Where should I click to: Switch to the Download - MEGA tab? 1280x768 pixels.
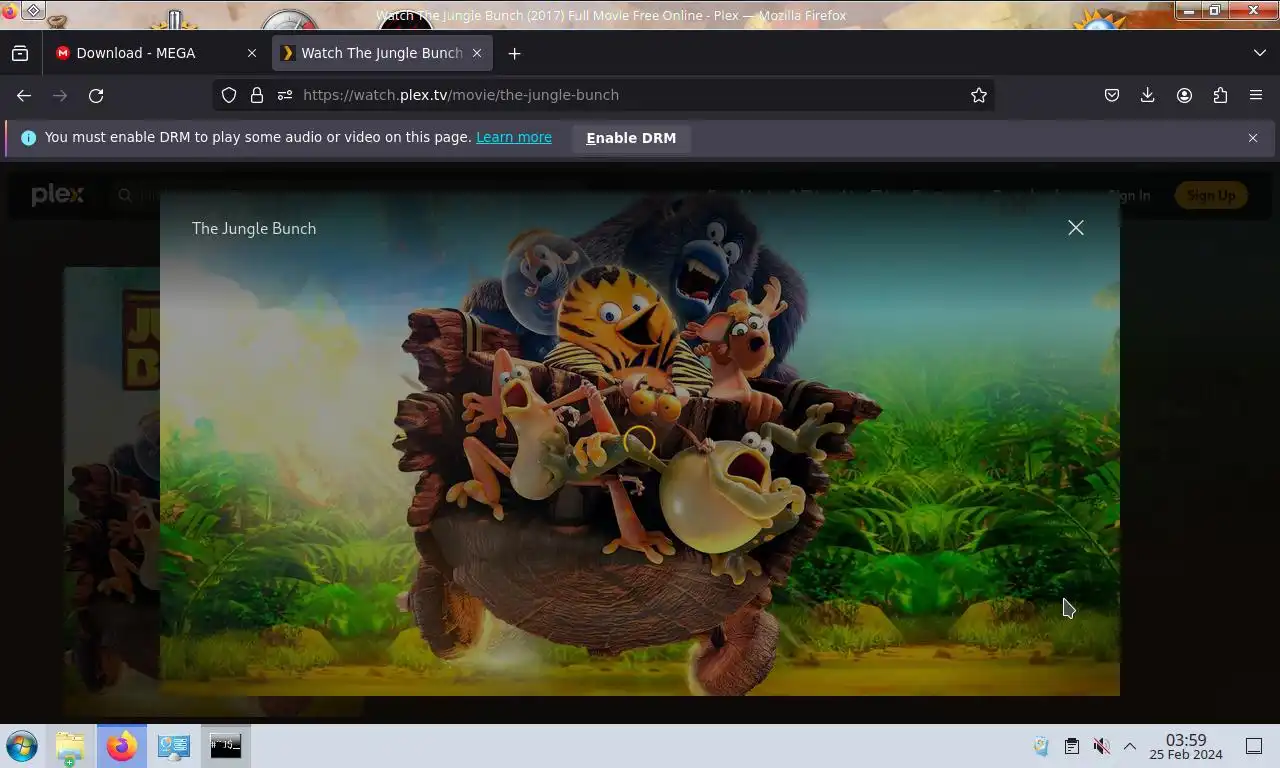(155, 53)
